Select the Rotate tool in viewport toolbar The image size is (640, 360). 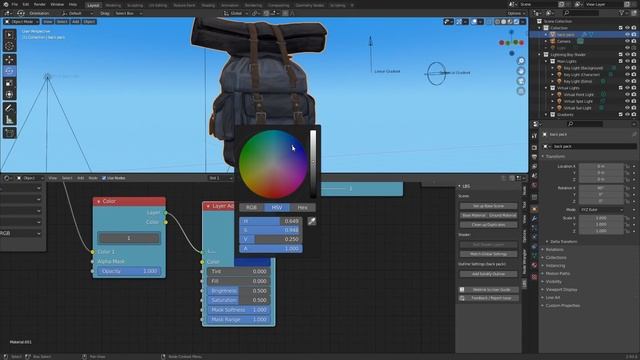click(x=9, y=71)
